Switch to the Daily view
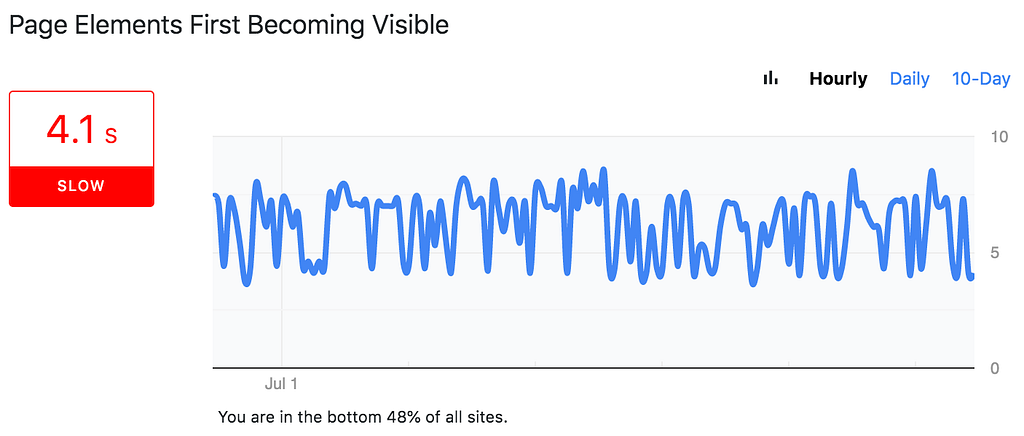 click(x=910, y=79)
